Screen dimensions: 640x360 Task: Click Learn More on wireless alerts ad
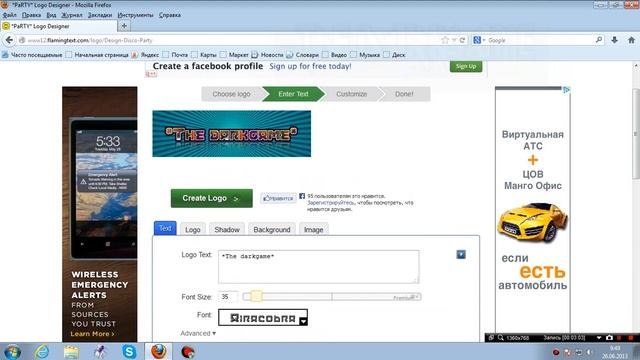click(x=92, y=334)
